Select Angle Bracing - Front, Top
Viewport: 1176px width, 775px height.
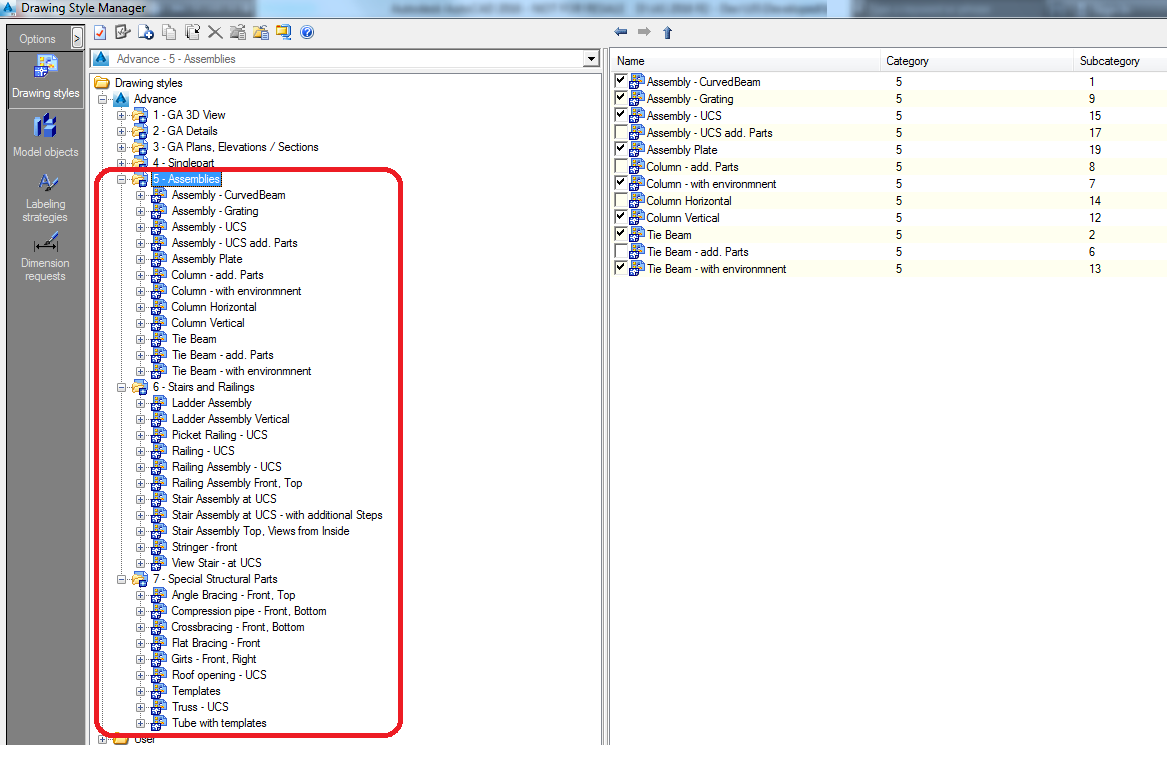click(x=233, y=595)
